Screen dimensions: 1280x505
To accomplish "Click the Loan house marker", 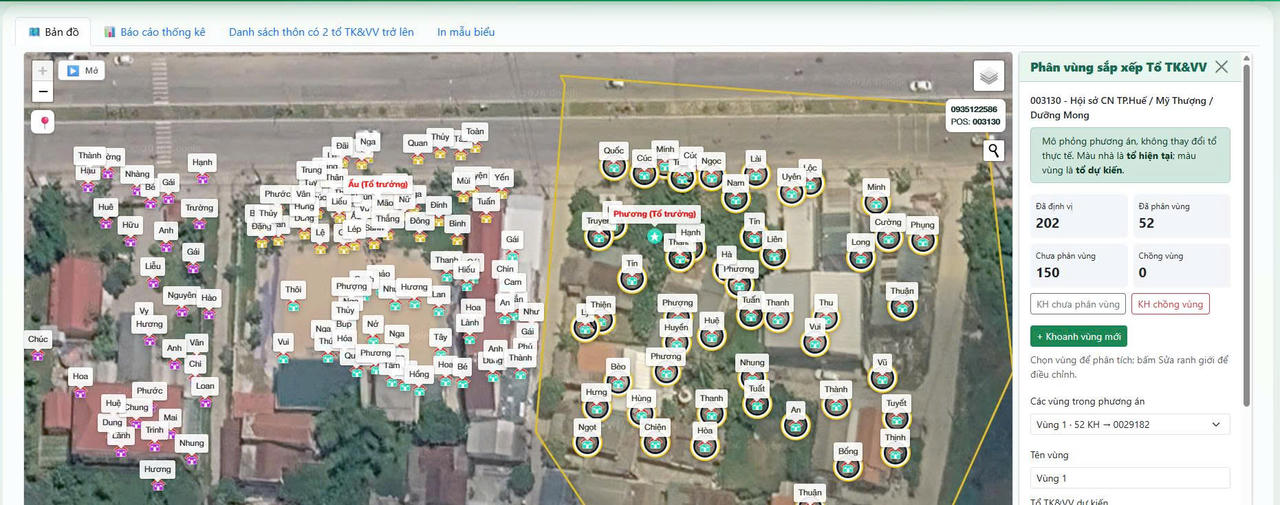I will tap(205, 401).
